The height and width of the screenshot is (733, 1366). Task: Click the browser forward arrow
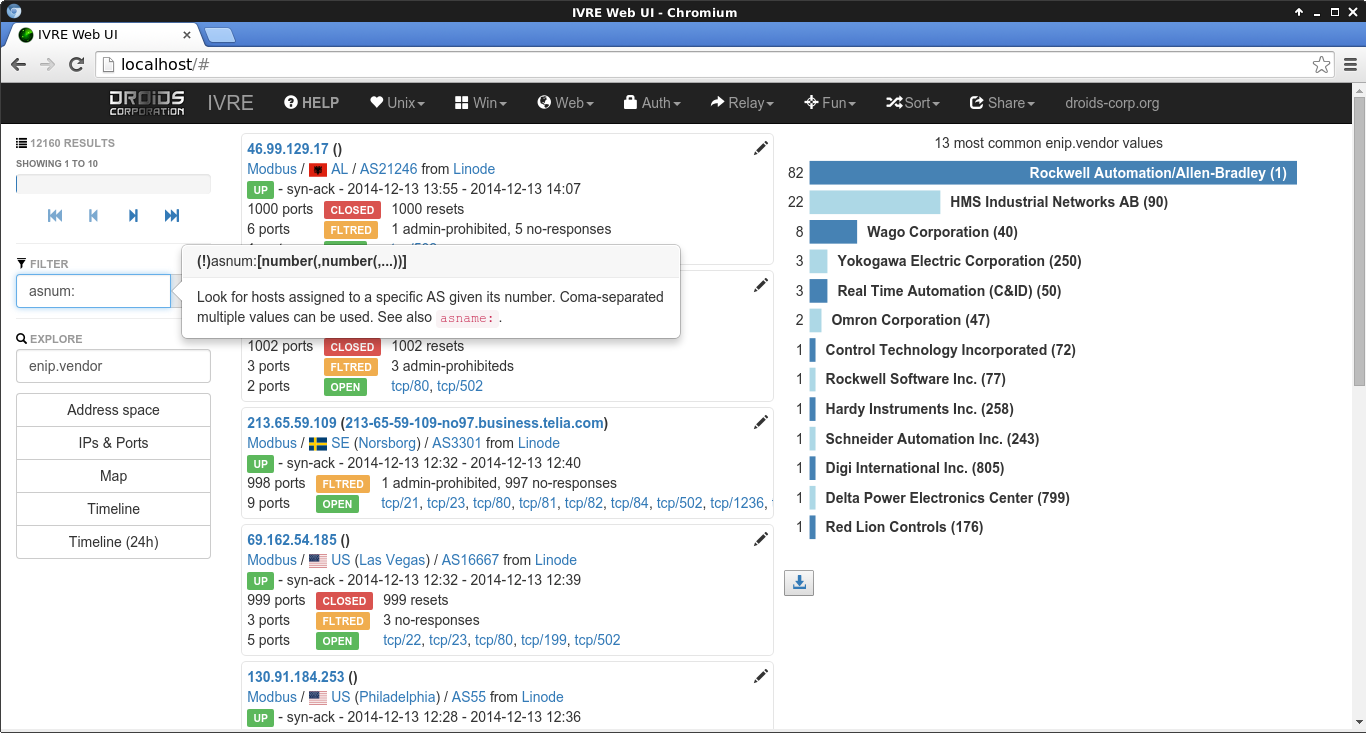(47, 64)
